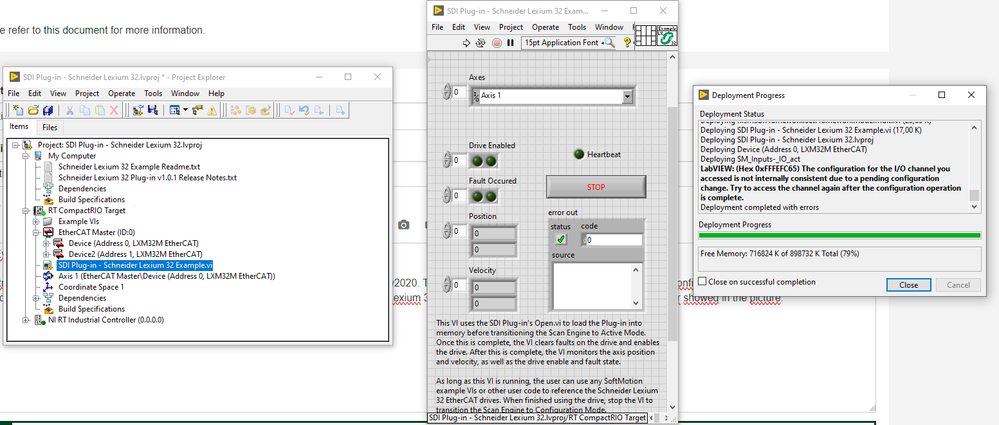The image size is (999, 425).
Task: Open the filter view dropdown arrow in Project Explorer
Action: click(x=185, y=110)
